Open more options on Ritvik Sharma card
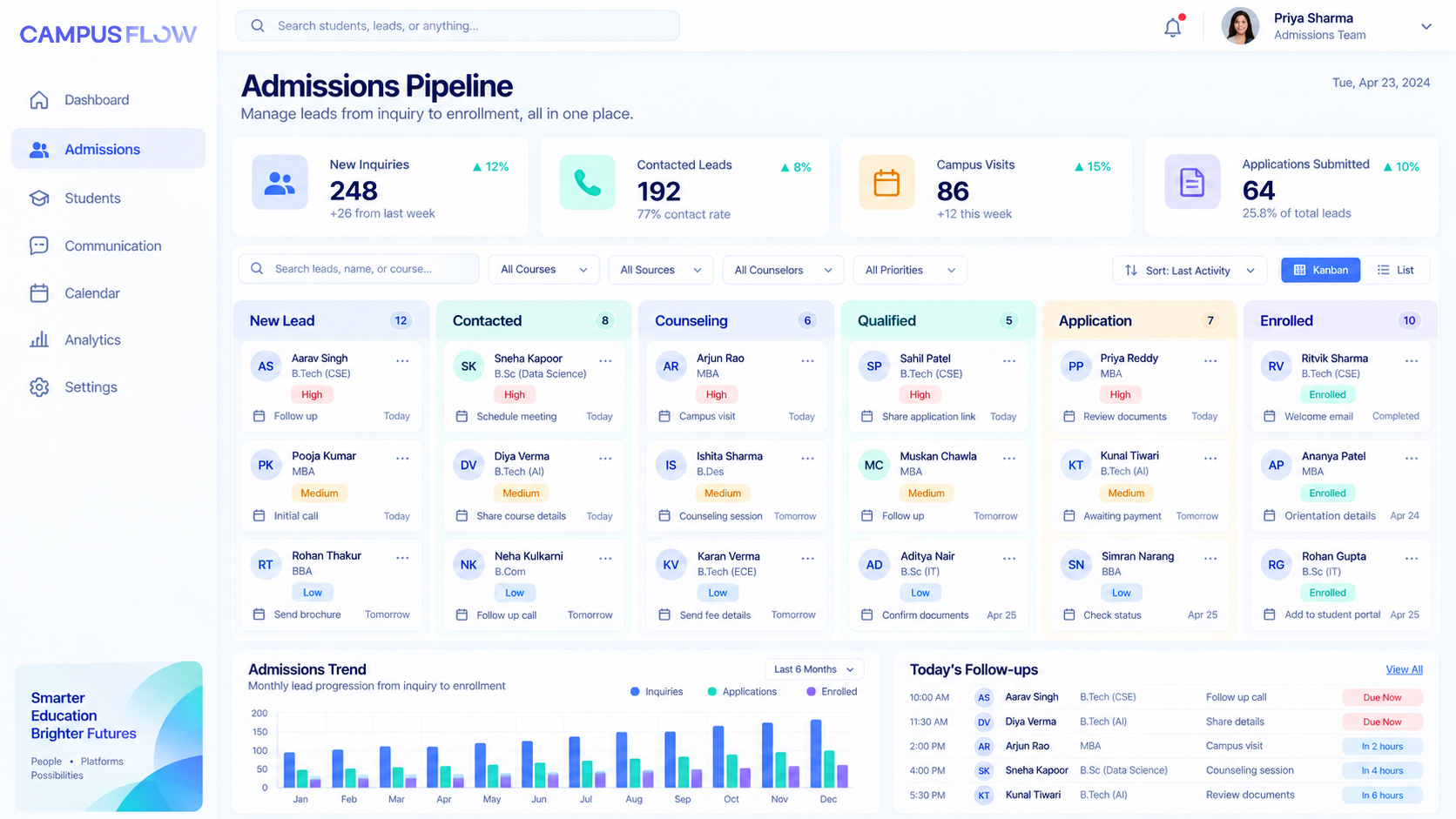 click(x=1412, y=360)
